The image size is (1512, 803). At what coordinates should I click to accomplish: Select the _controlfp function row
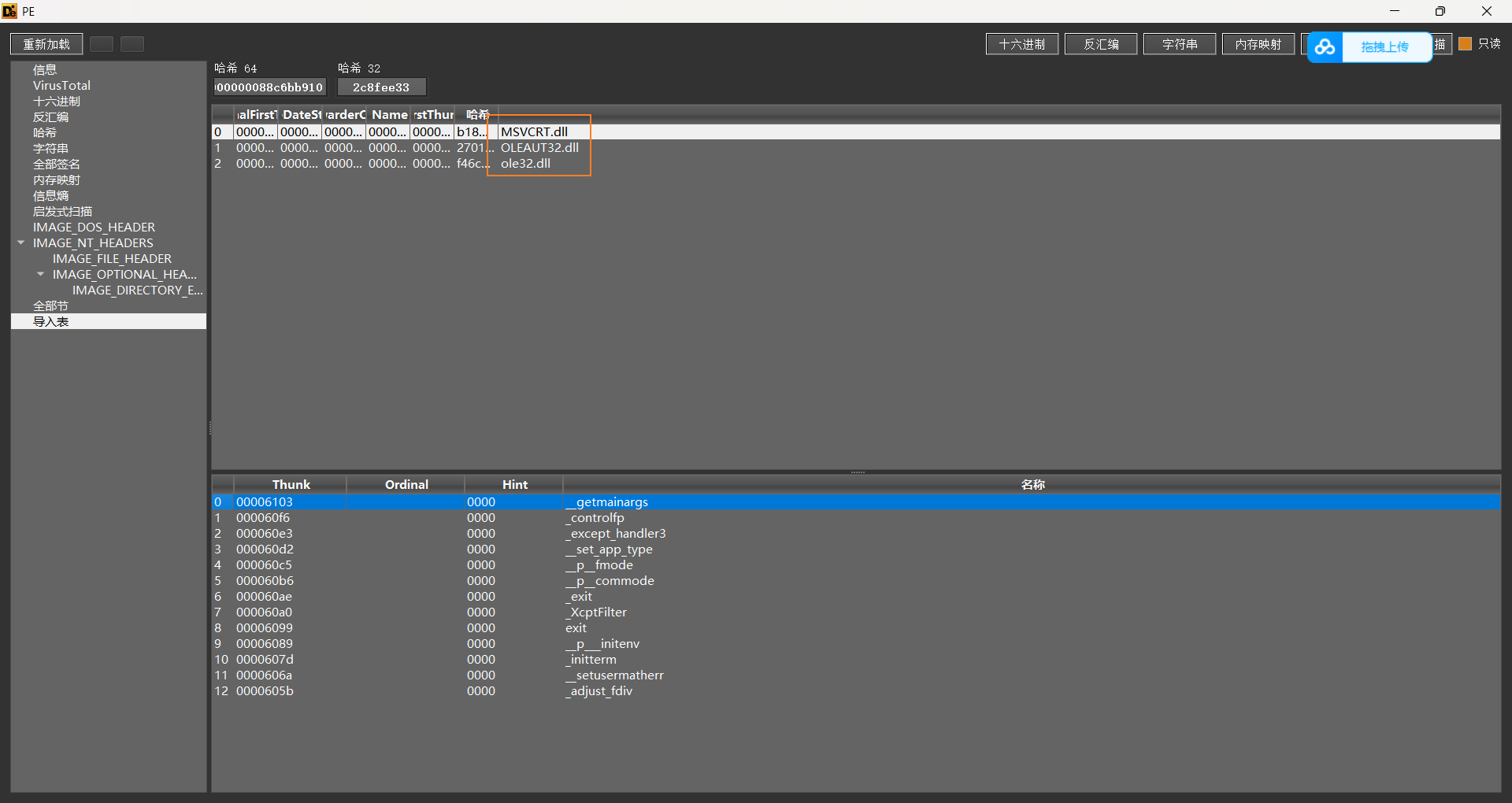pyautogui.click(x=856, y=517)
